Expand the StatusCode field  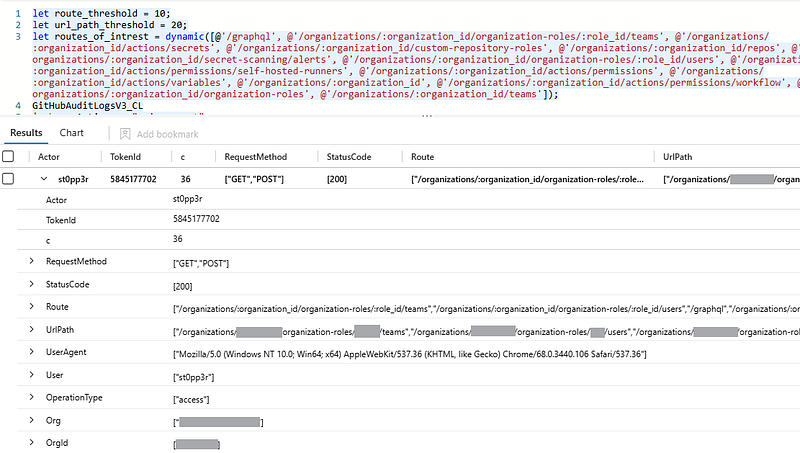click(x=32, y=284)
